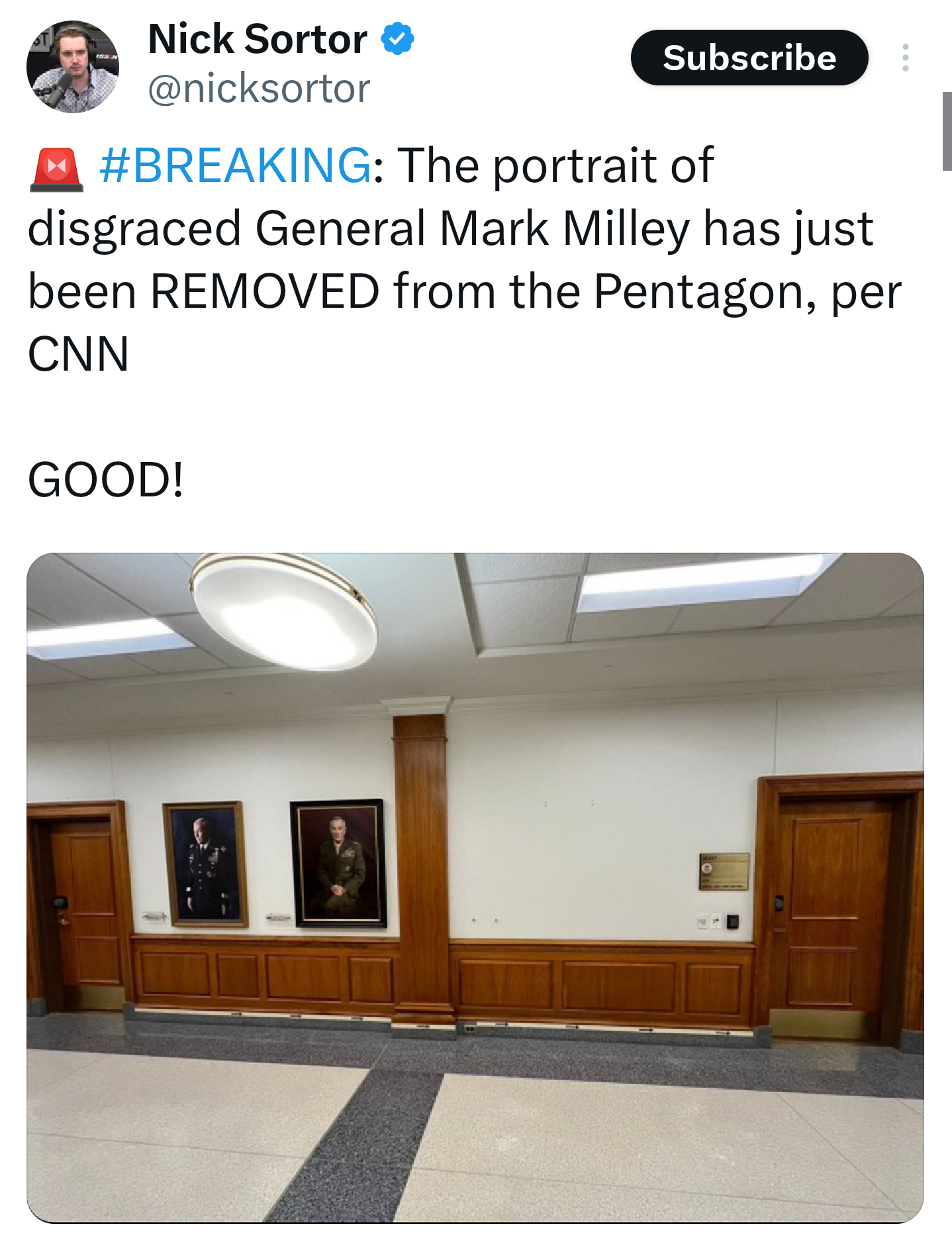Viewport: 952px width, 1251px height.
Task: Click the vertical scrollbar on the right edge
Action: [947, 132]
